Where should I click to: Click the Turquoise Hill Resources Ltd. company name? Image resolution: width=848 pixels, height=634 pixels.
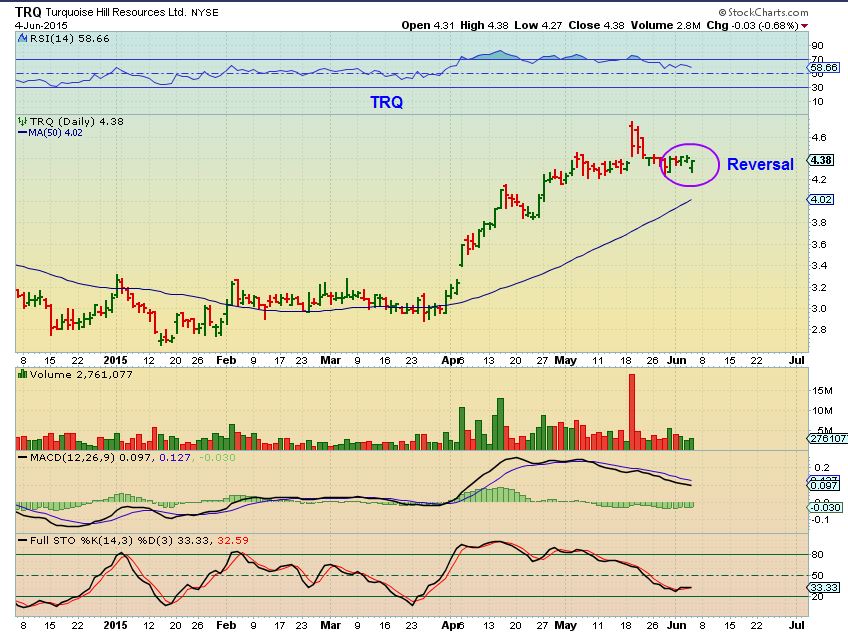click(x=116, y=12)
